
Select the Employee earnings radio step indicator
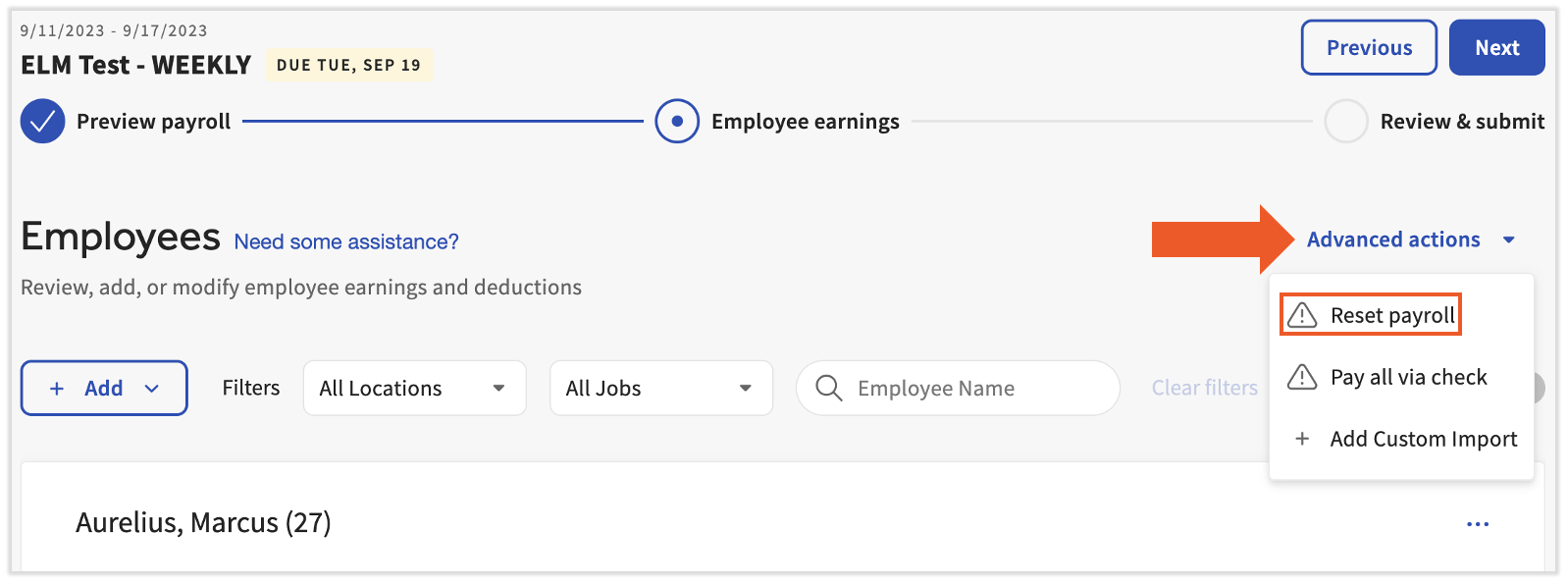point(676,121)
